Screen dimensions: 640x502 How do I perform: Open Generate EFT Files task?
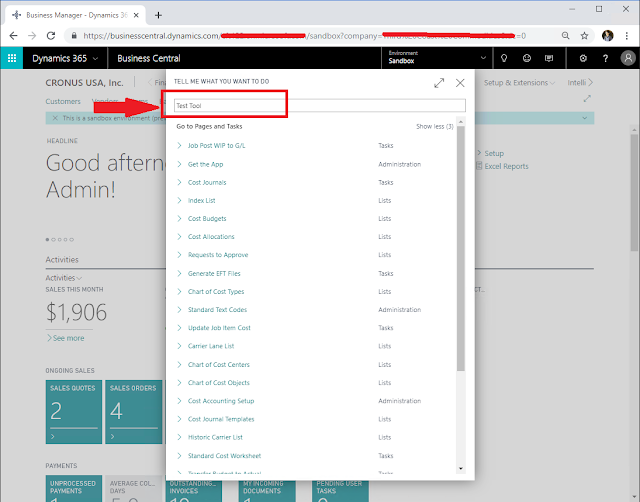pos(214,273)
